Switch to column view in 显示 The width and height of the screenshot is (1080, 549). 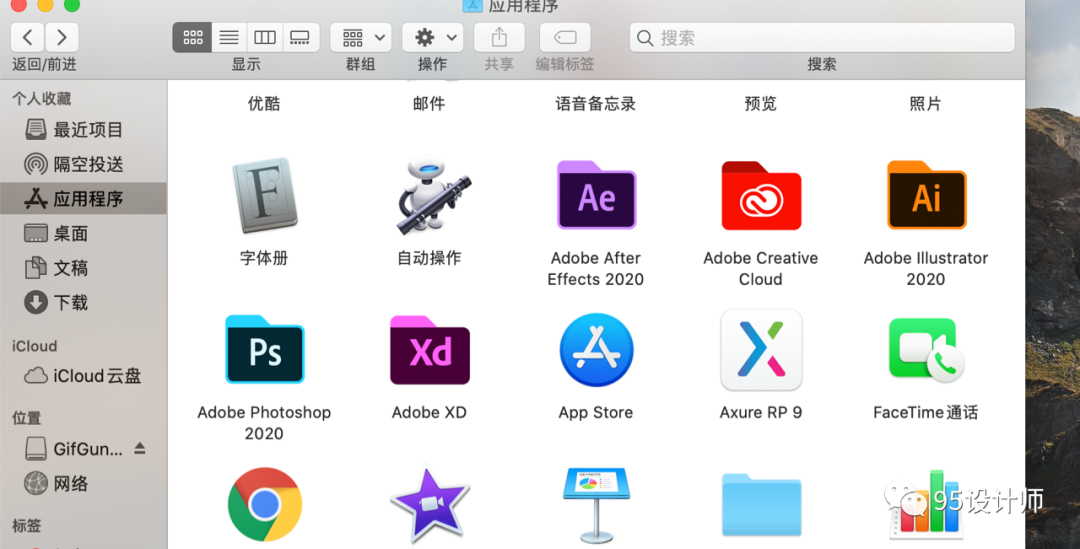[265, 37]
